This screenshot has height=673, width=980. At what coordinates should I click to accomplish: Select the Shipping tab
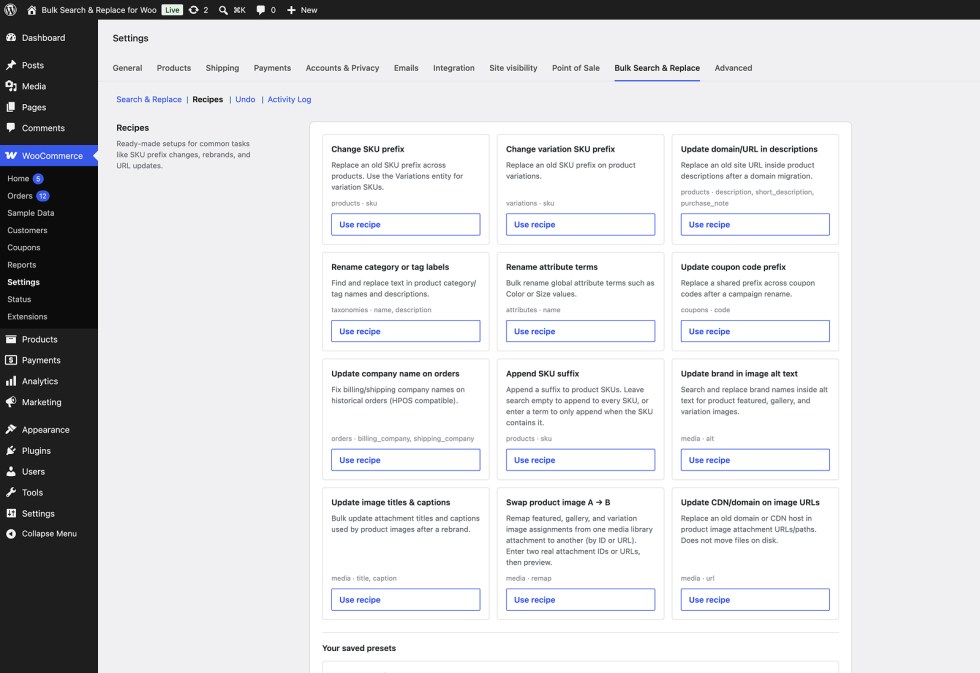click(222, 68)
